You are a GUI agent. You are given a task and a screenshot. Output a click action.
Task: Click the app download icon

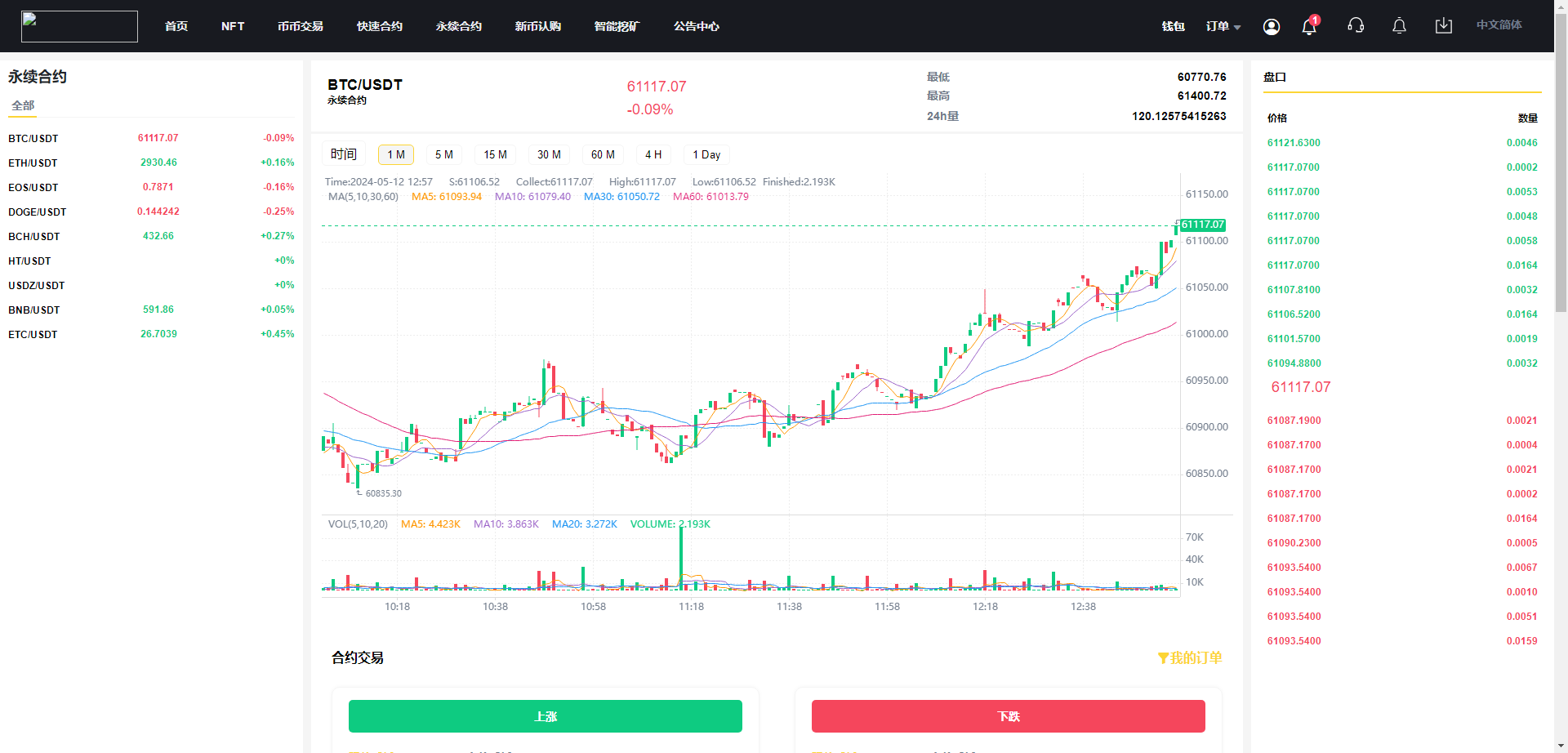[x=1443, y=26]
